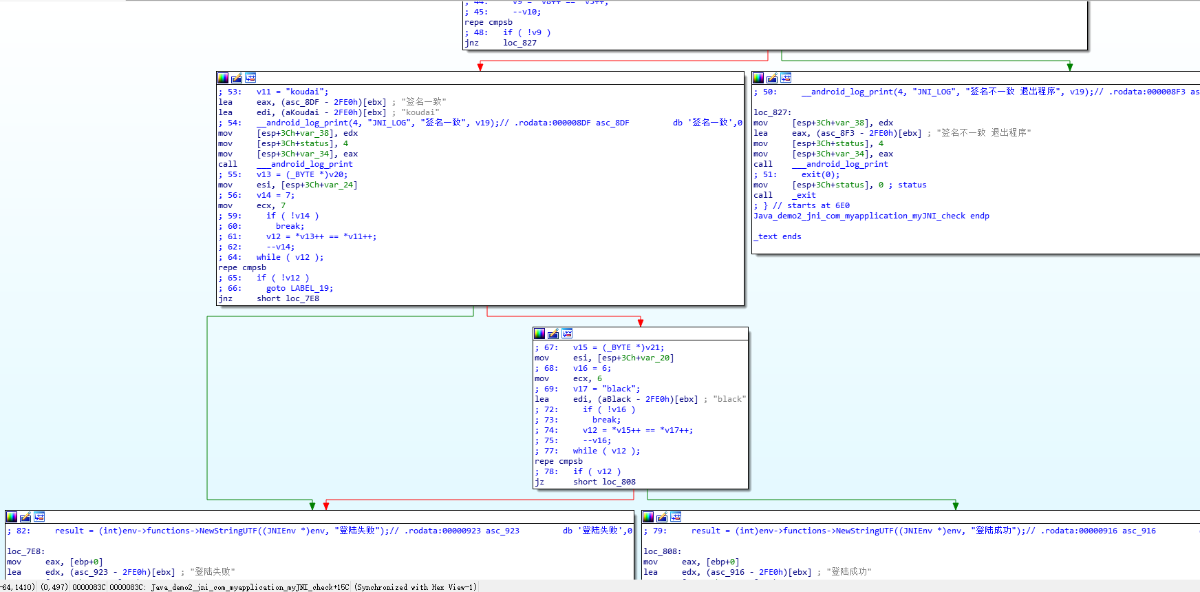
Task: Edit comment icon on loc_7E8 block
Action: [x=26, y=517]
